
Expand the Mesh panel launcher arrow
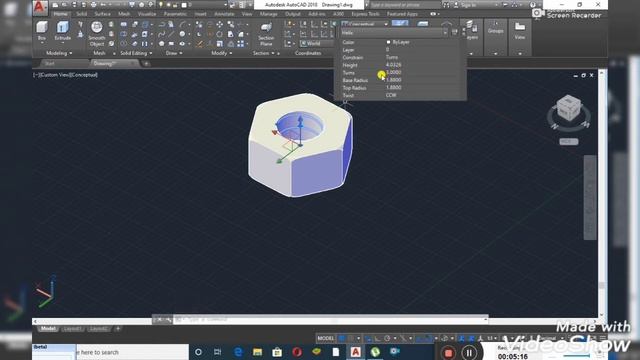tap(114, 53)
